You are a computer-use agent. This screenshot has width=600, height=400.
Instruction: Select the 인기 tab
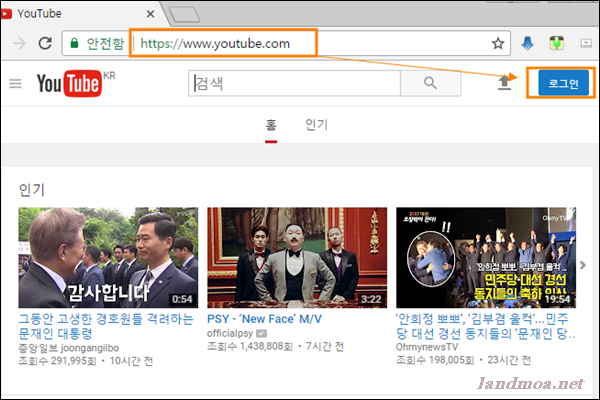(x=316, y=125)
